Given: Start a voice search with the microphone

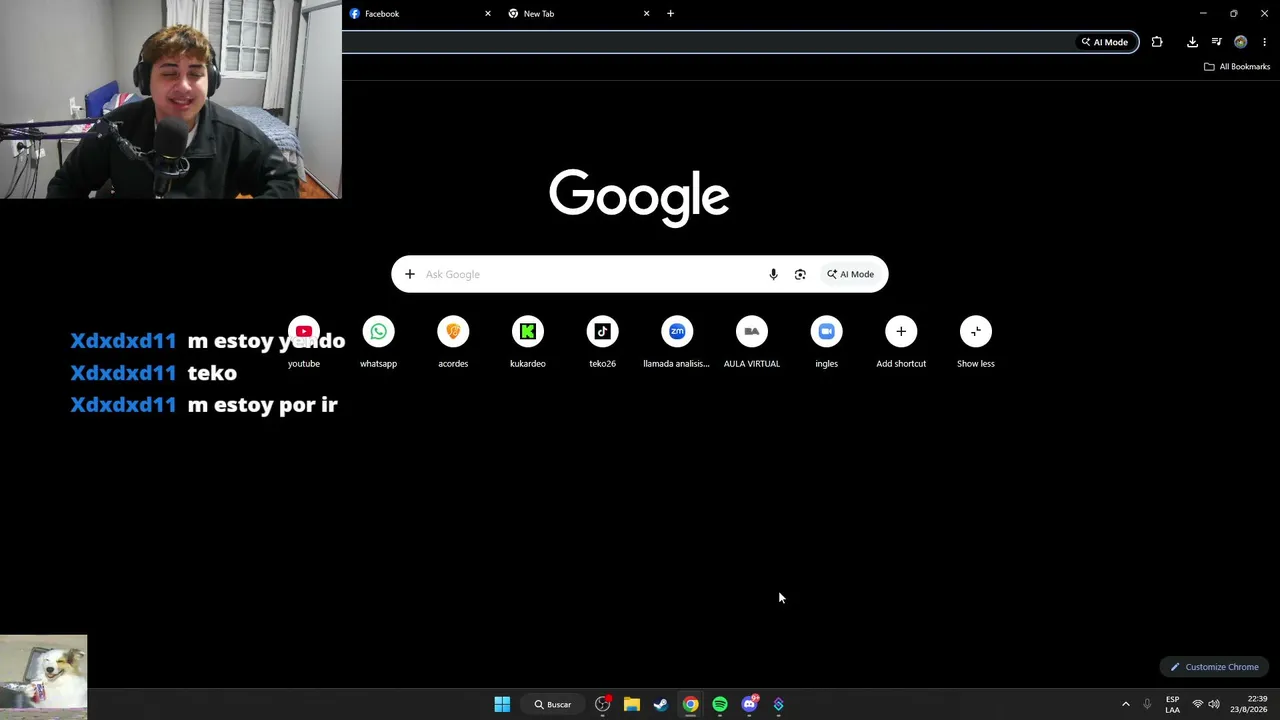Looking at the screenshot, I should coord(773,274).
